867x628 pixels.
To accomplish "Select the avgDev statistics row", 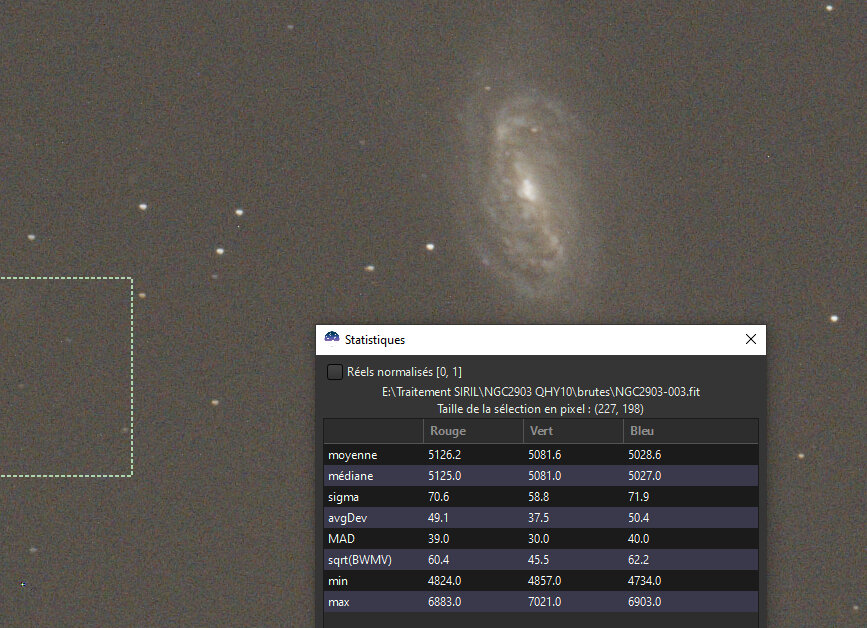I will click(x=450, y=517).
